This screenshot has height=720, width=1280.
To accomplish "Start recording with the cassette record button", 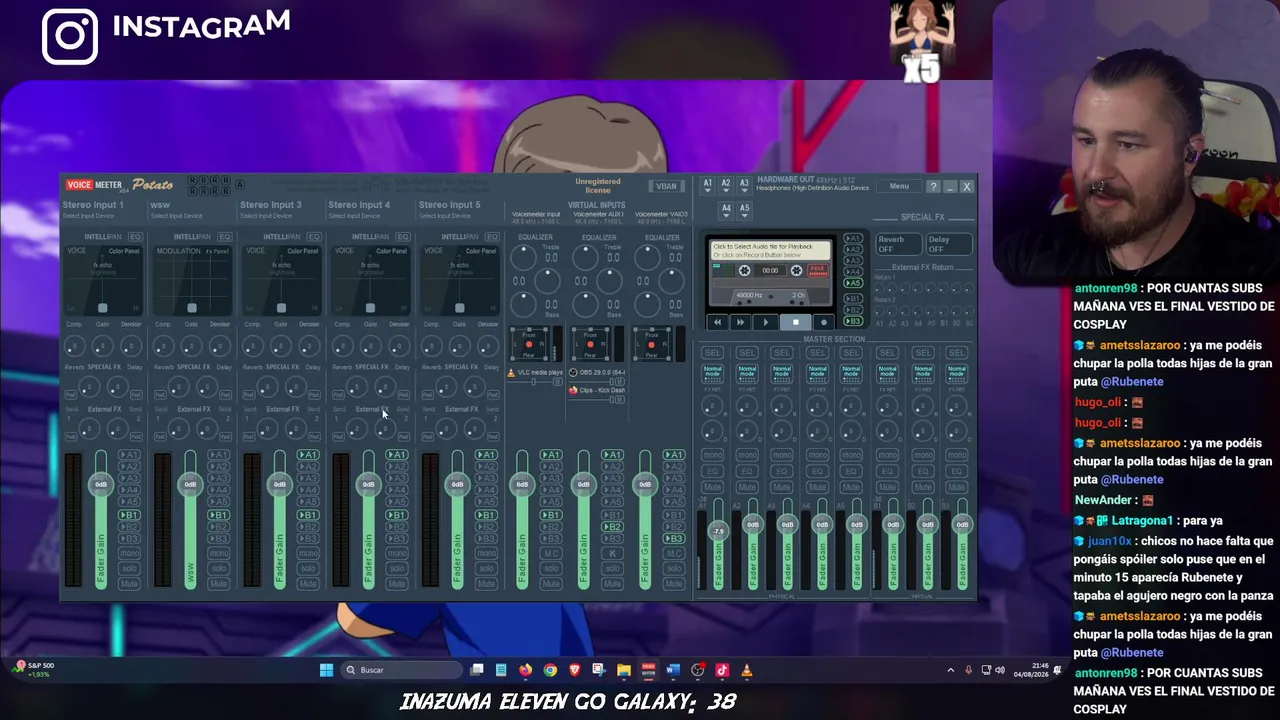I will coord(823,322).
